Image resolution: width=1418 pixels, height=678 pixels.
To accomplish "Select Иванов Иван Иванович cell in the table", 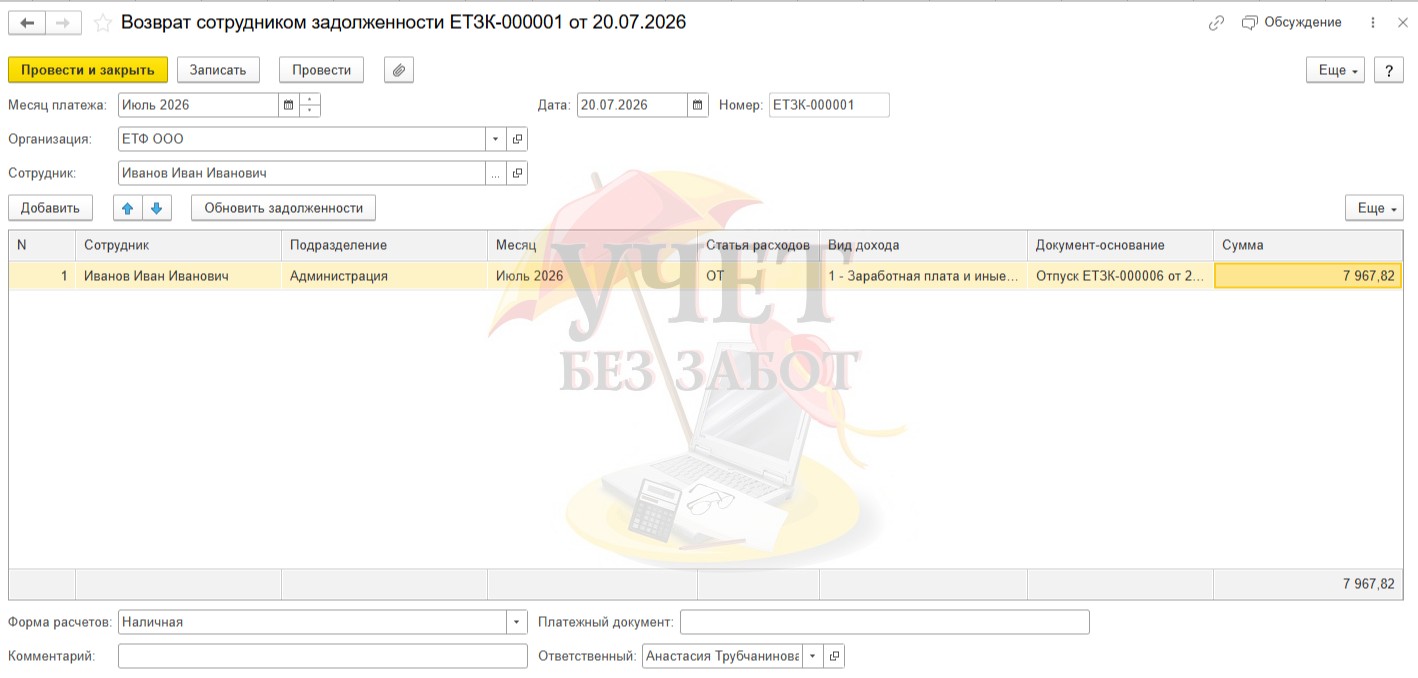I will (178, 276).
